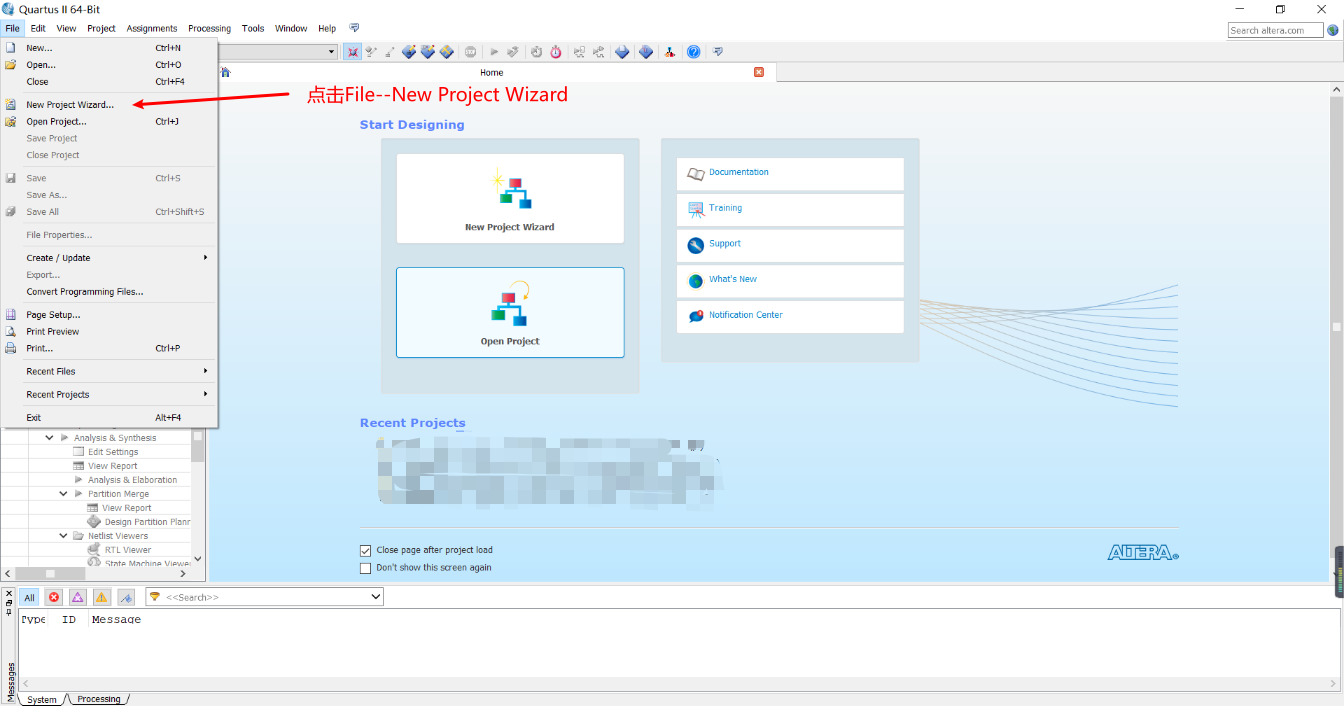Click the house icon on Home tab bar

coord(225,72)
